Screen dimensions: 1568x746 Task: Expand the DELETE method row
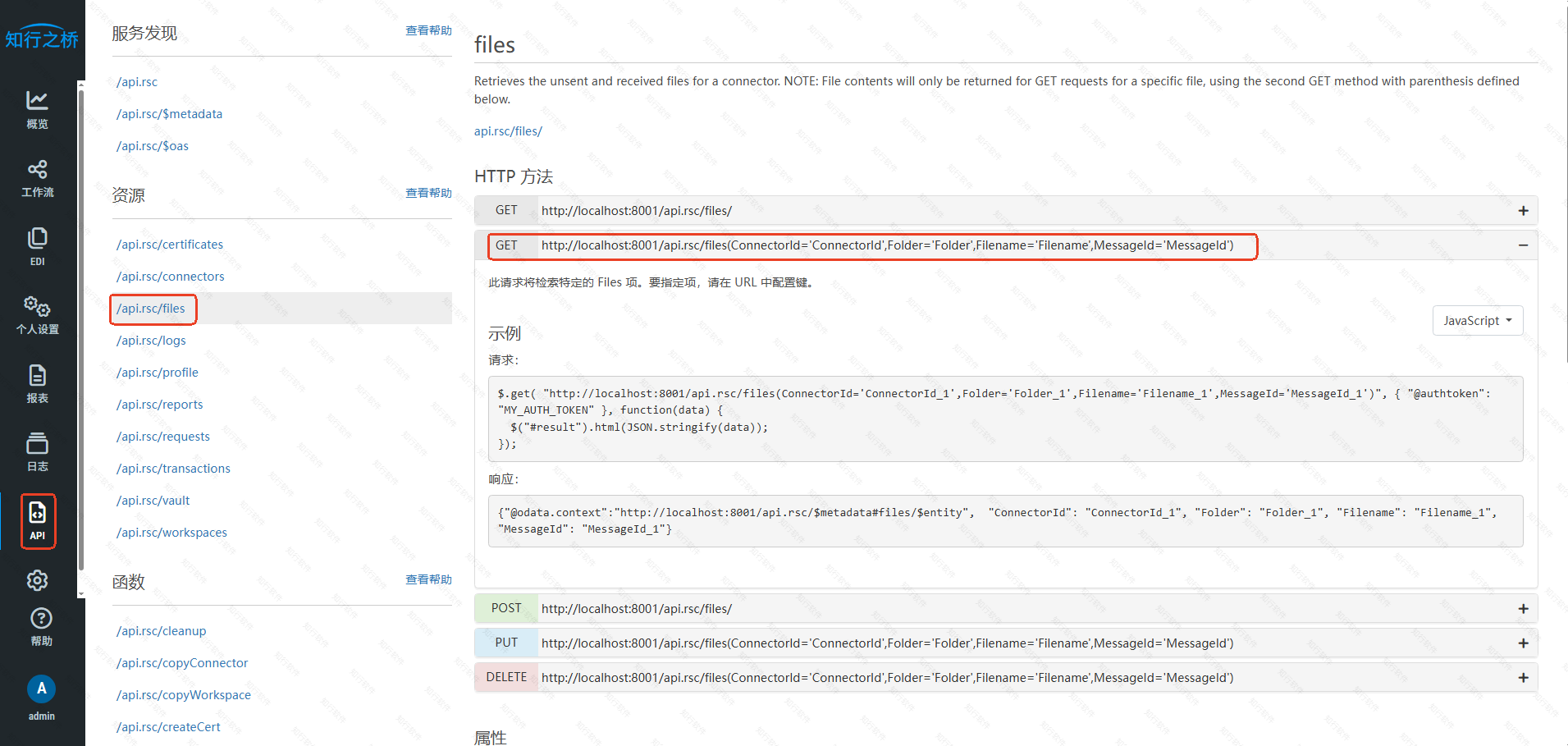tap(1523, 678)
